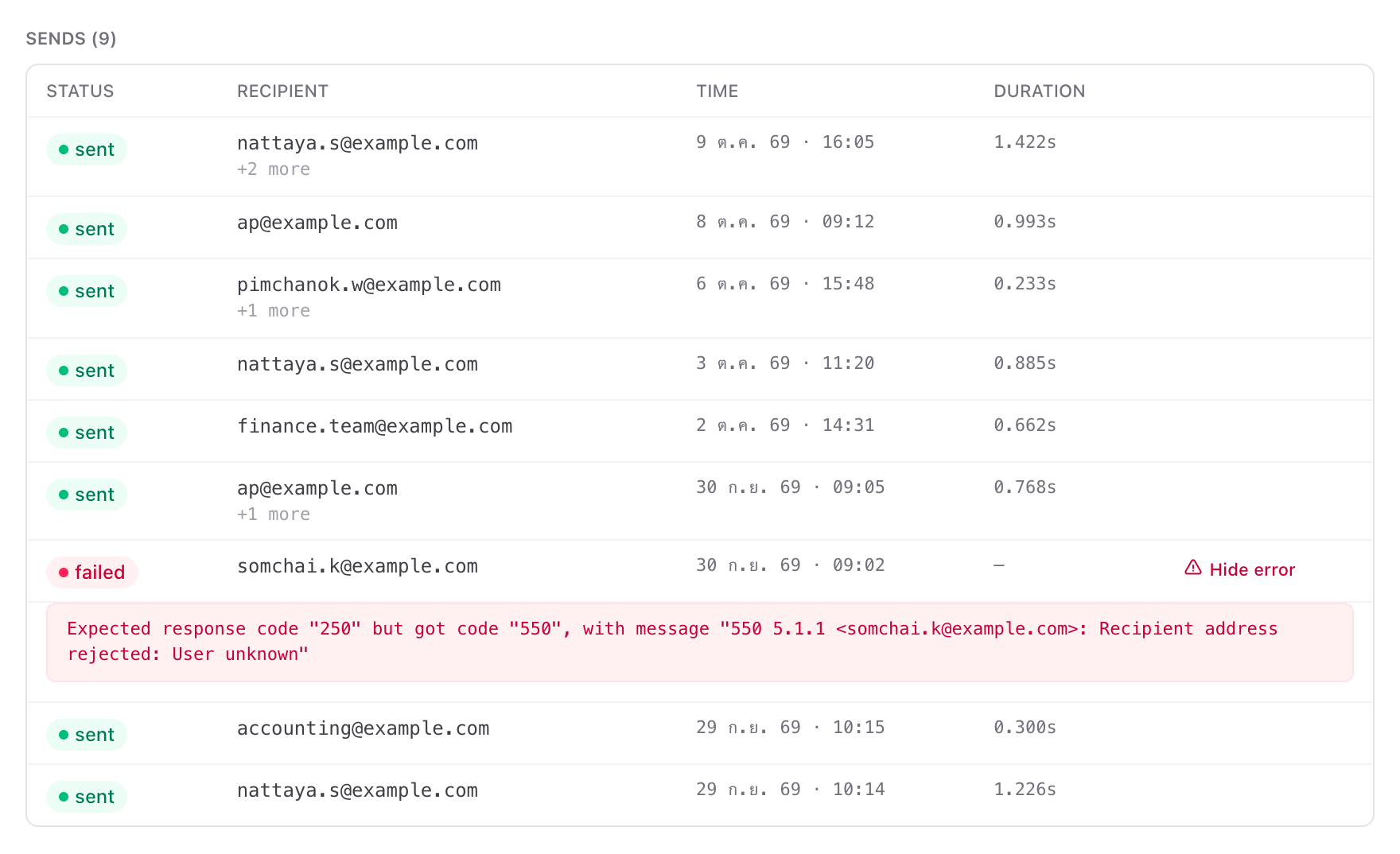Image resolution: width=1400 pixels, height=854 pixels.
Task: Click the STATUS column header
Action: 80,91
